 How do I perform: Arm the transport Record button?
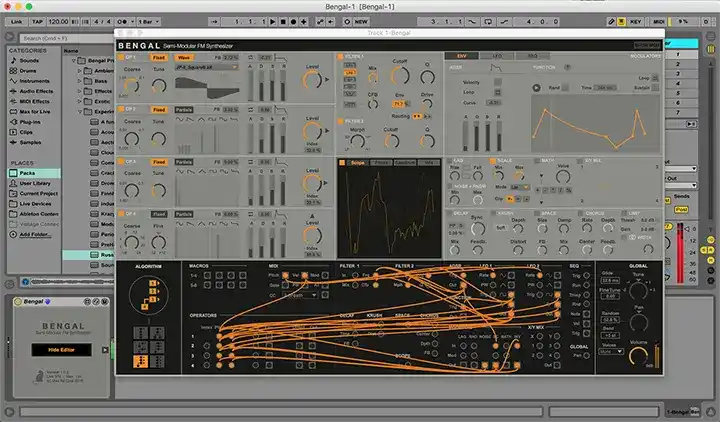pyautogui.click(x=293, y=22)
